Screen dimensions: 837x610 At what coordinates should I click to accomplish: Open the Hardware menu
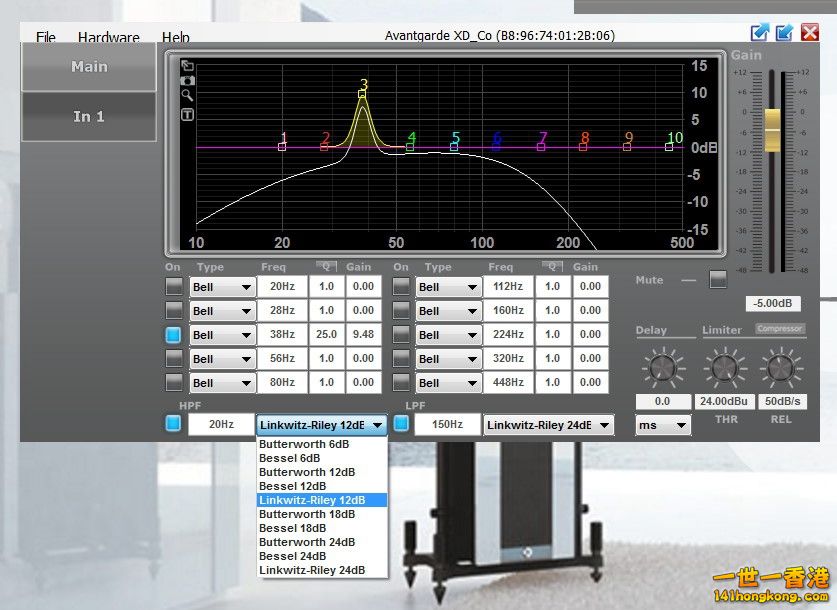coord(108,38)
